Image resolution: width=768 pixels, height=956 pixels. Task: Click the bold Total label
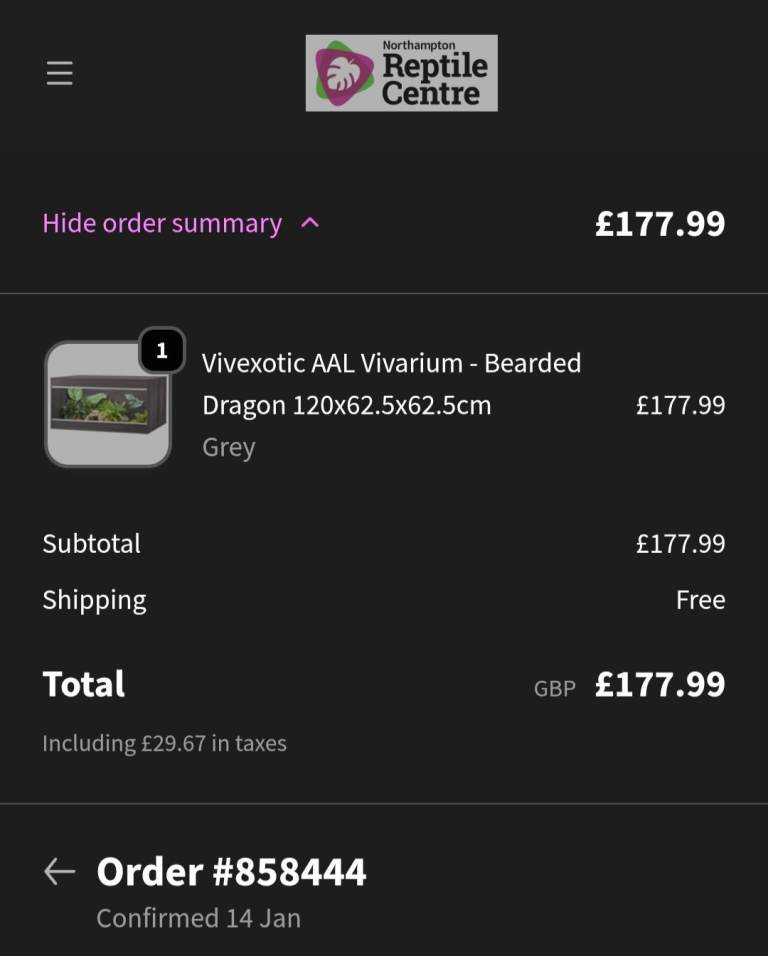[x=84, y=685]
